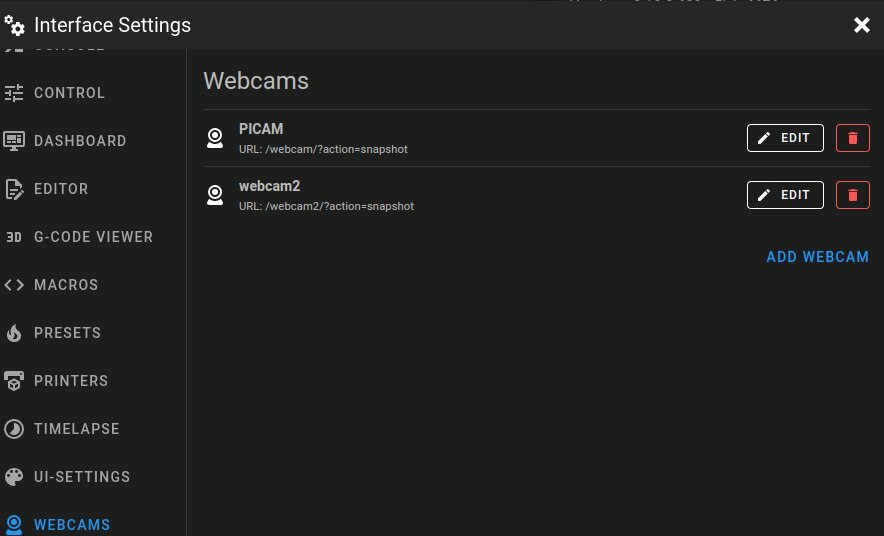Open the Editor settings tab
Image resolution: width=884 pixels, height=536 pixels.
coord(93,189)
